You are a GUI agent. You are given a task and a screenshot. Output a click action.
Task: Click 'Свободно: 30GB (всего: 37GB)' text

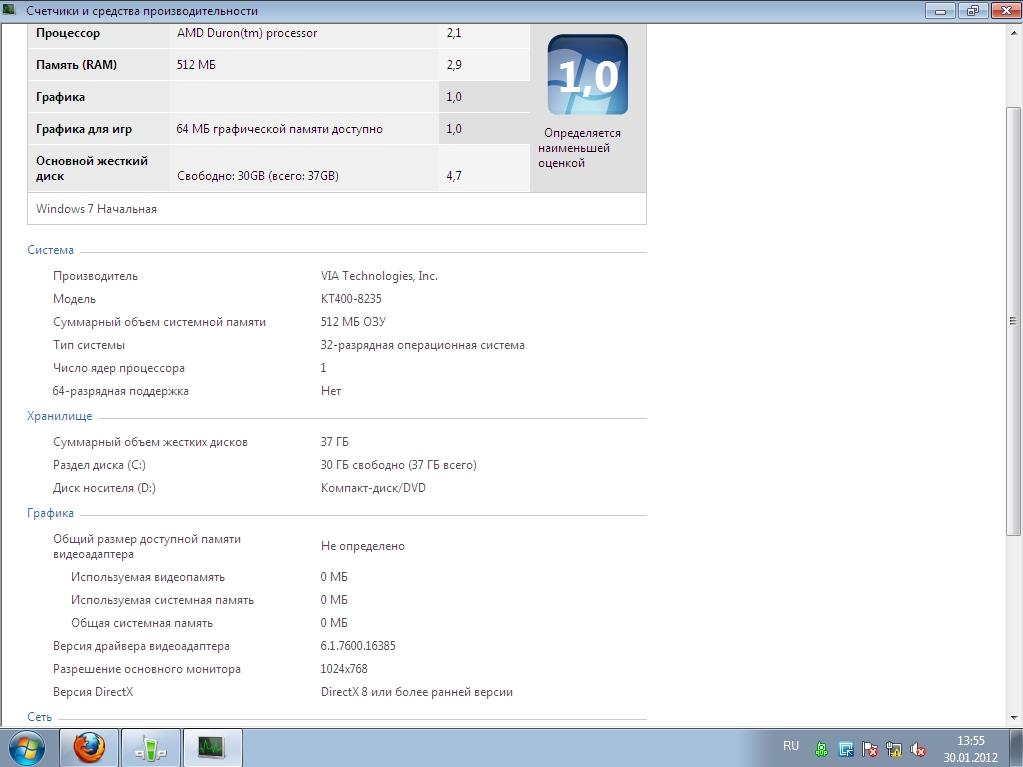(x=258, y=175)
